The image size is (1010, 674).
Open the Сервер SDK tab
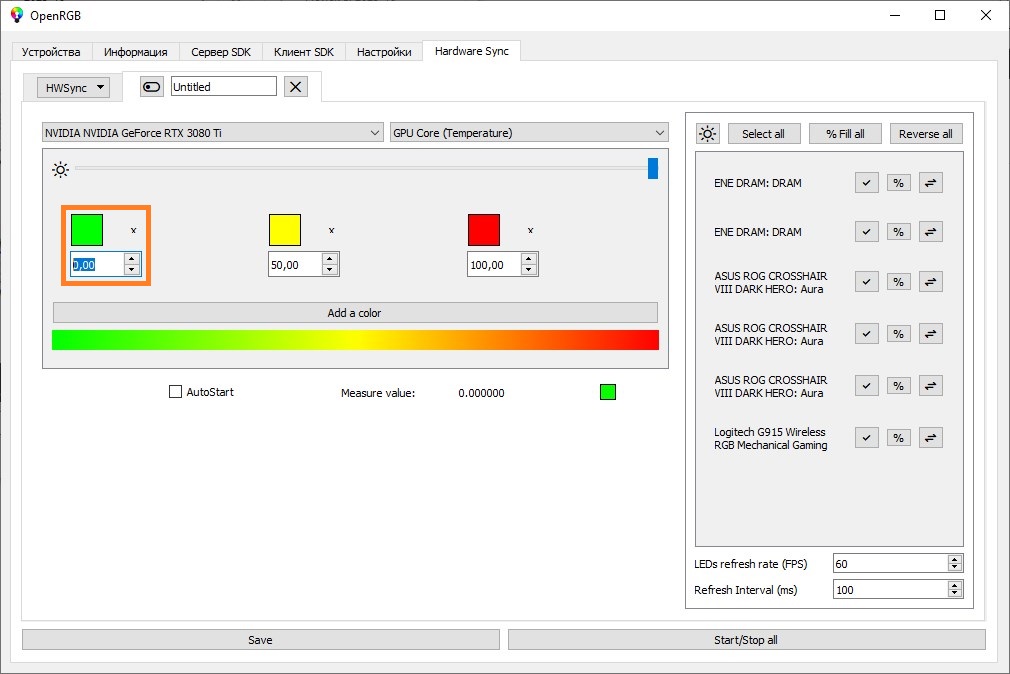point(220,52)
